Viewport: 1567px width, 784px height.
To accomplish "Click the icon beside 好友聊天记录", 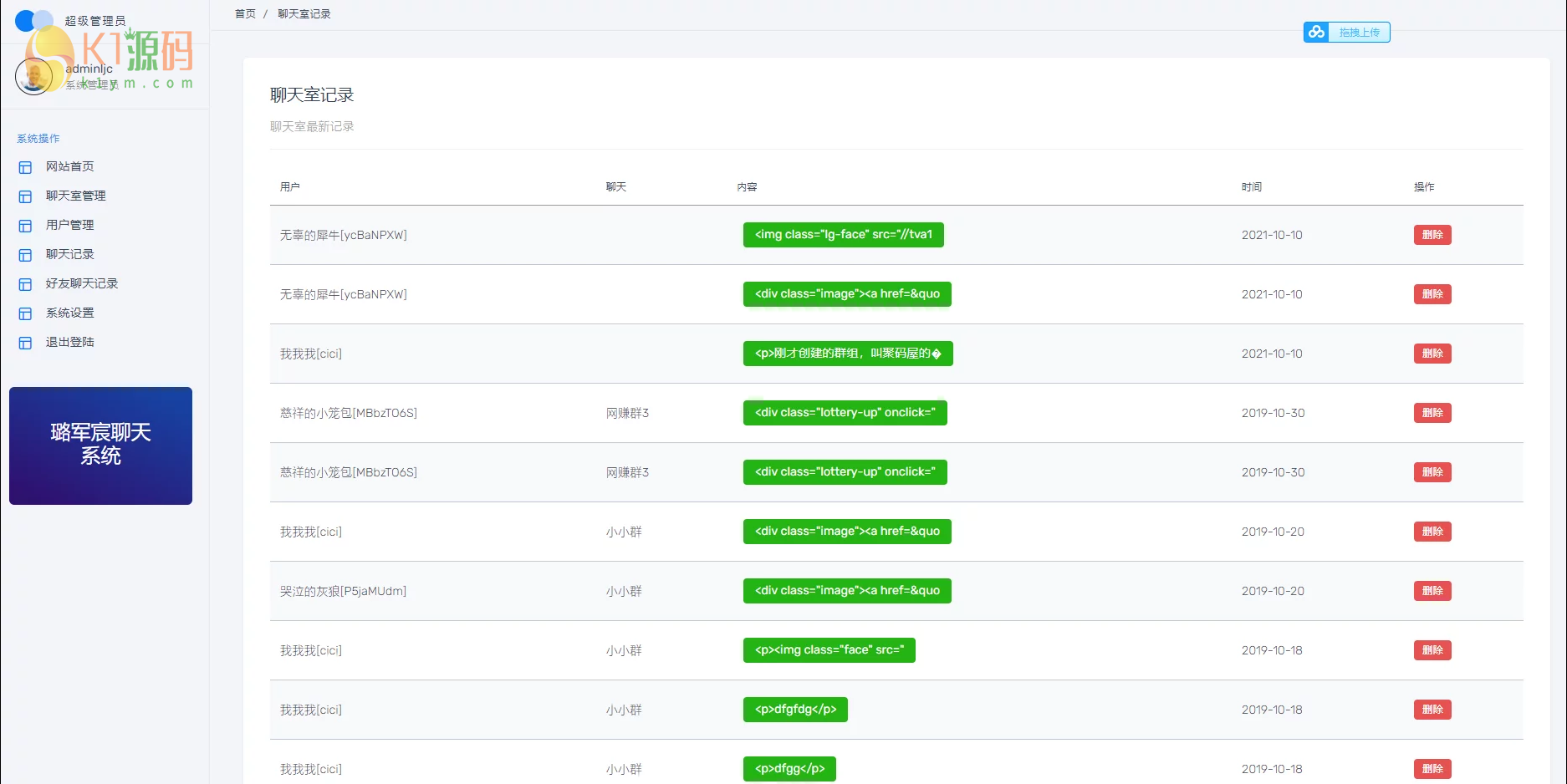I will pyautogui.click(x=25, y=284).
